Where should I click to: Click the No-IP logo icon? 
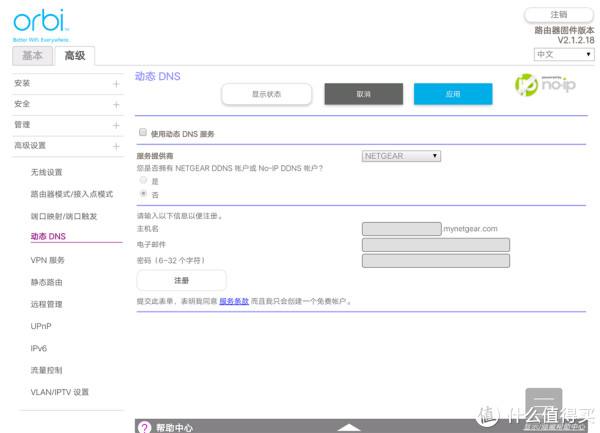[x=538, y=85]
